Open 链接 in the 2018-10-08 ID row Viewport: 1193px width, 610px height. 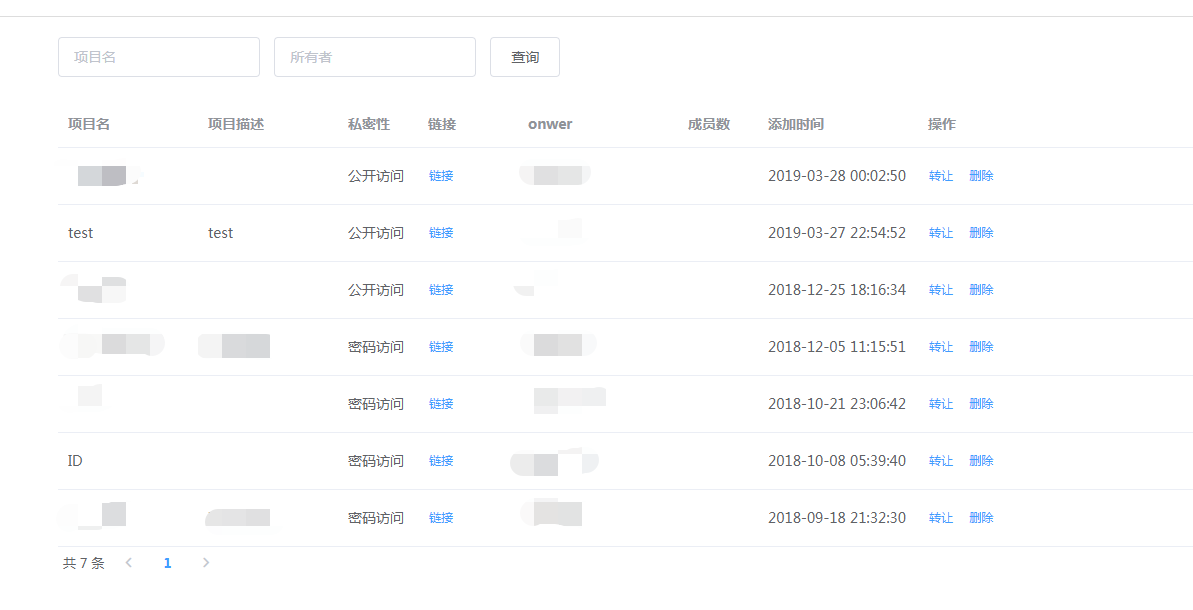click(x=440, y=460)
